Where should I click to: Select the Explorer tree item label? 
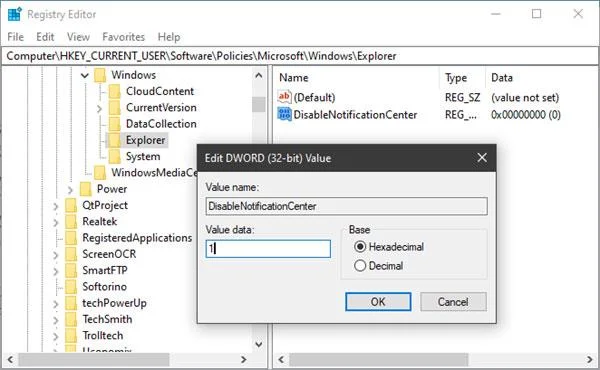coord(145,140)
